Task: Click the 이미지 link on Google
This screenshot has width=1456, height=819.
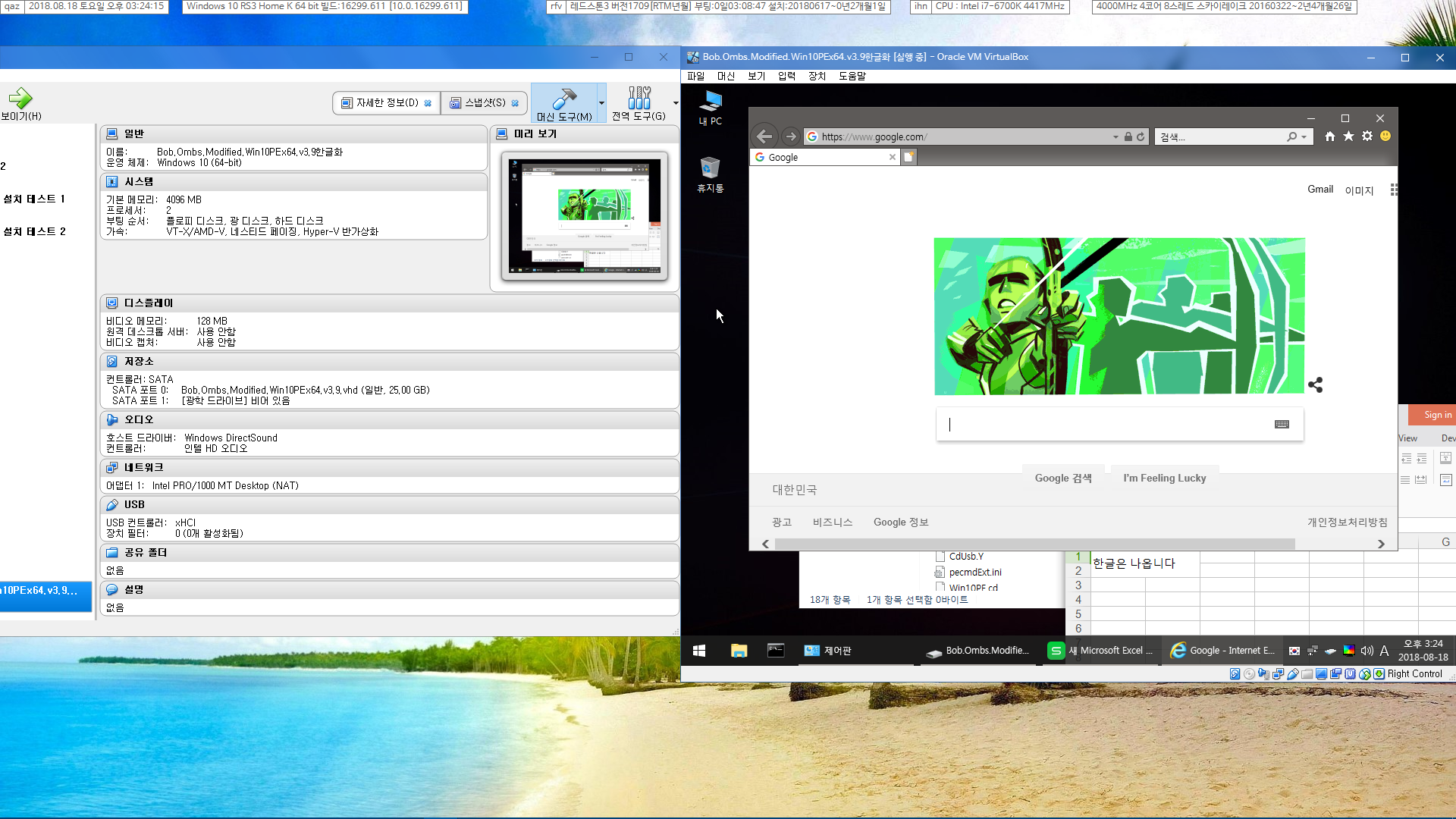Action: [1359, 190]
